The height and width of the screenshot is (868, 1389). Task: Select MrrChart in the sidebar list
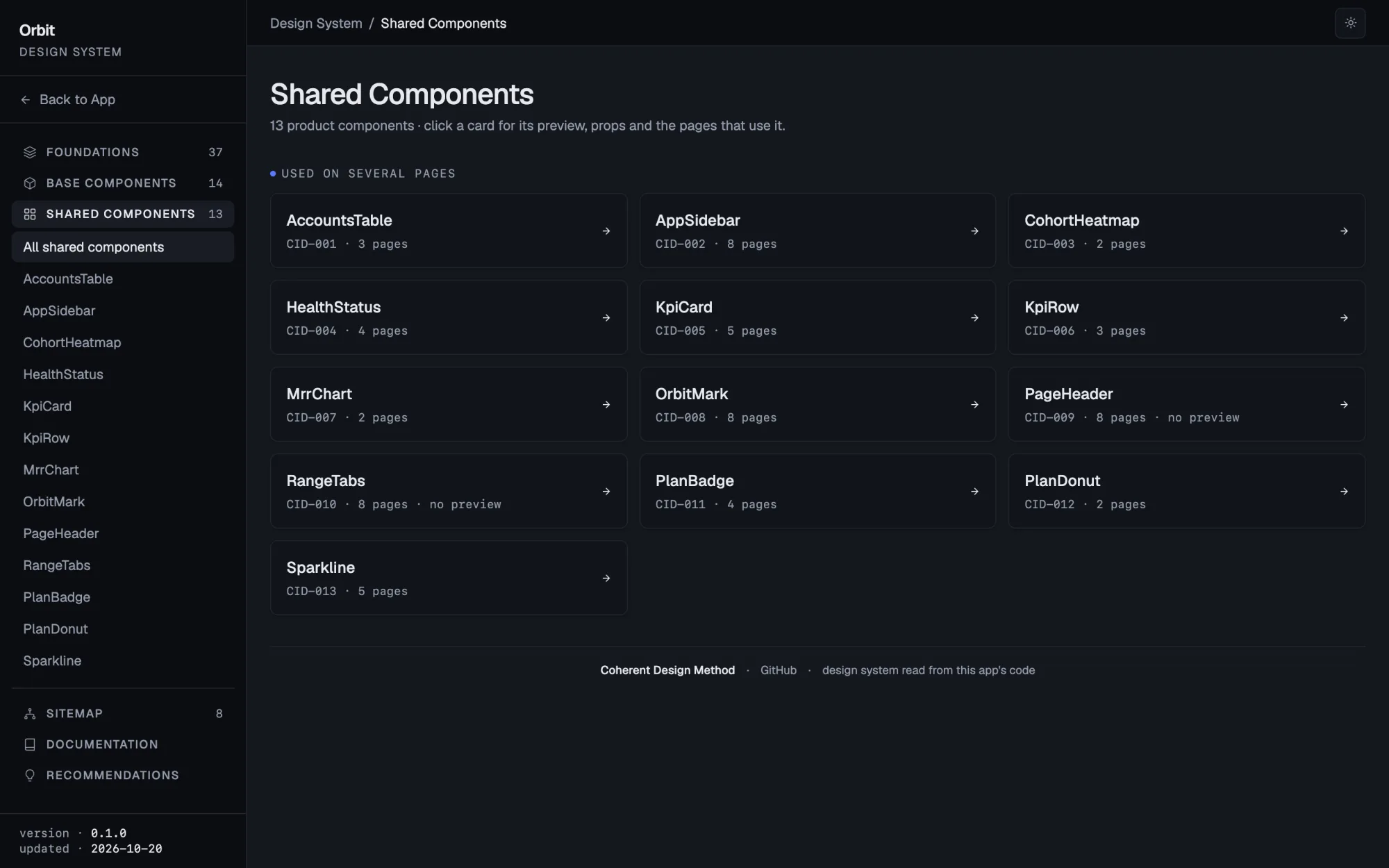click(123, 470)
